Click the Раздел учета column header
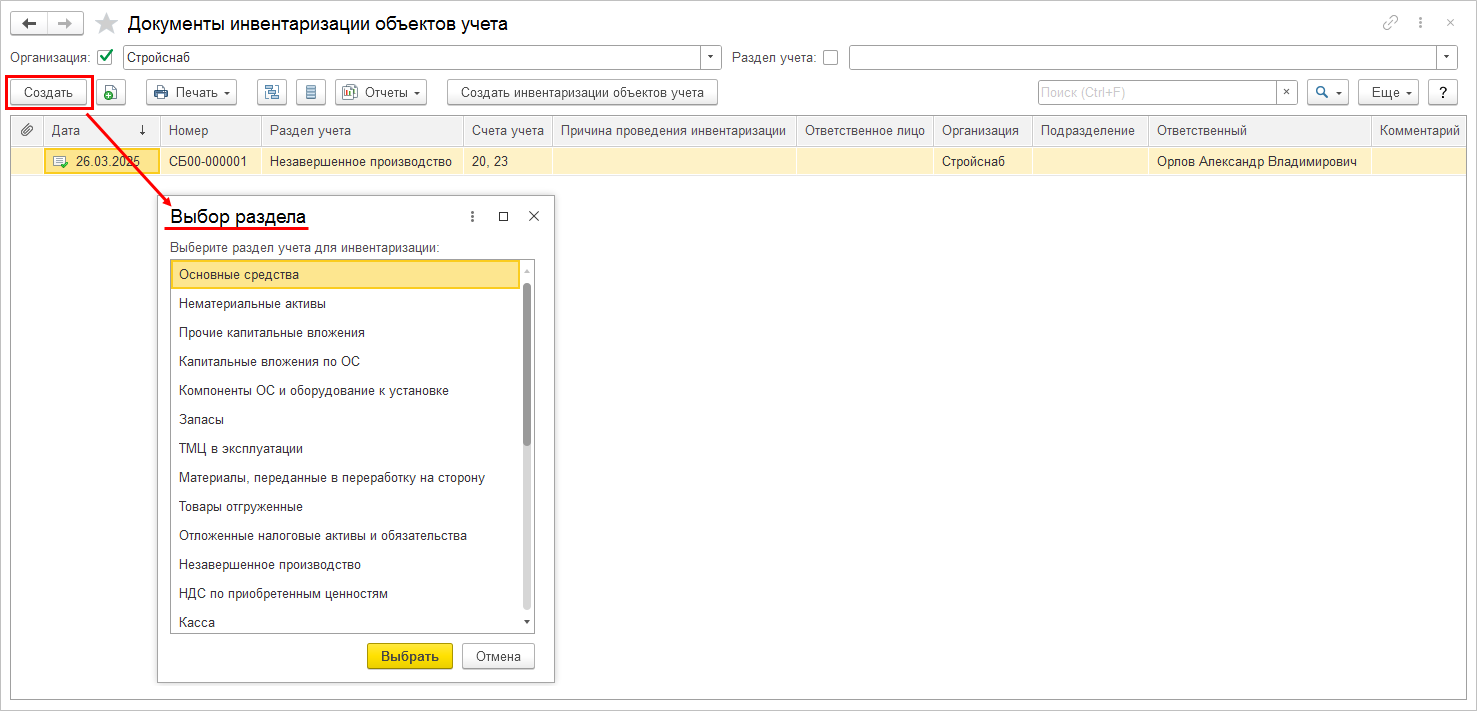This screenshot has height=712, width=1478. click(362, 131)
